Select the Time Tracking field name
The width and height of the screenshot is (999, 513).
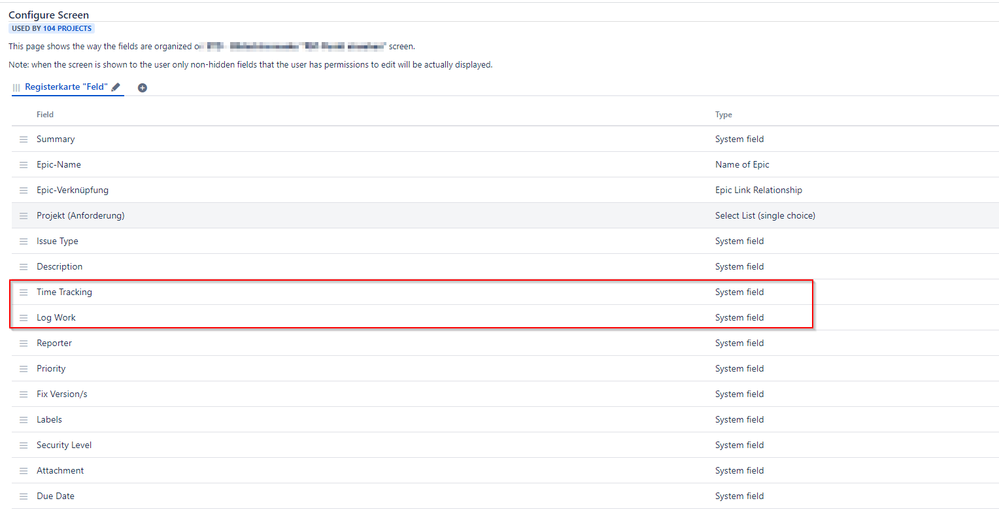[x=64, y=292]
